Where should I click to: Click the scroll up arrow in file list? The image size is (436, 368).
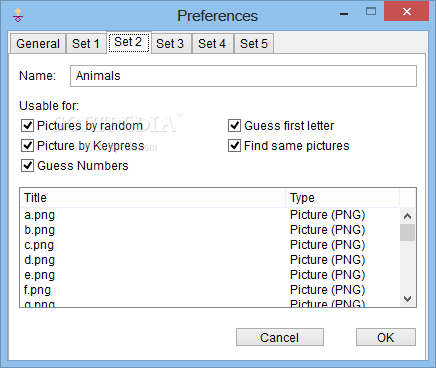coord(407,216)
